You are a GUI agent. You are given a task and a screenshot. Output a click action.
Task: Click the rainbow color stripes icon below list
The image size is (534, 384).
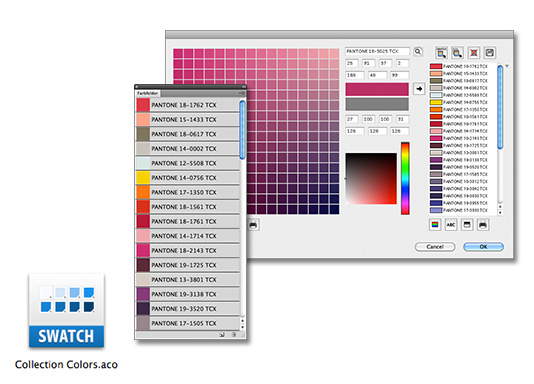pos(435,225)
